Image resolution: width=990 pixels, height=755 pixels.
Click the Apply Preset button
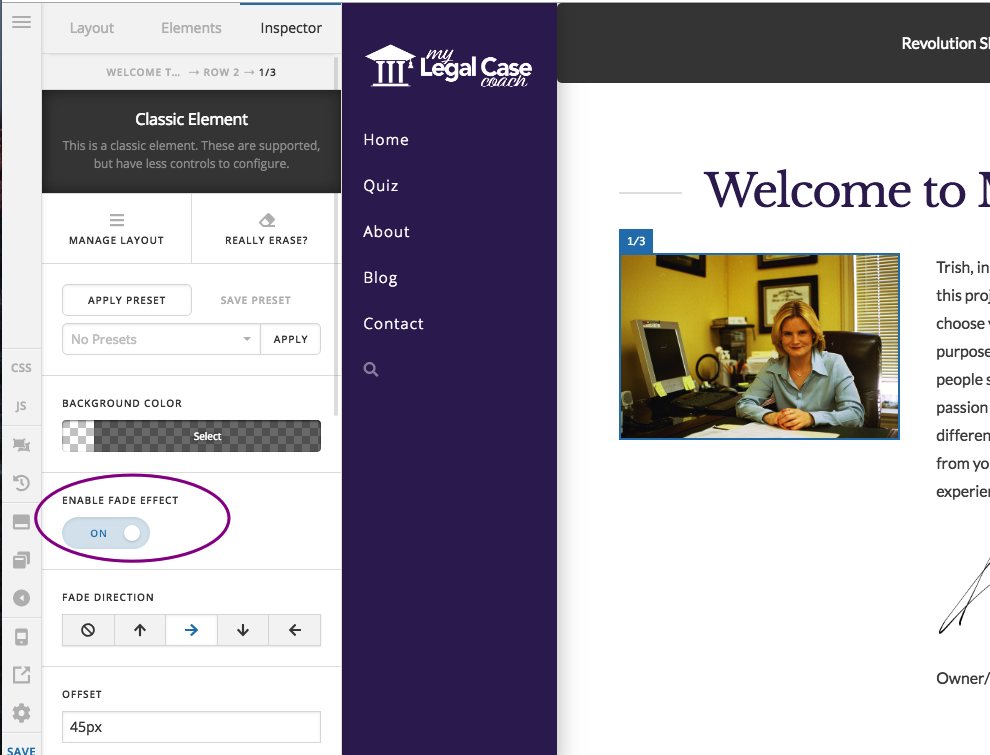click(127, 300)
